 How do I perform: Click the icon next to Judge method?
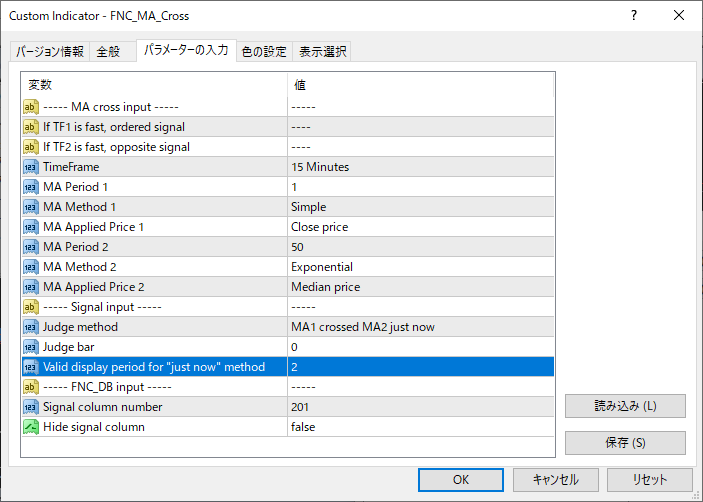30,327
